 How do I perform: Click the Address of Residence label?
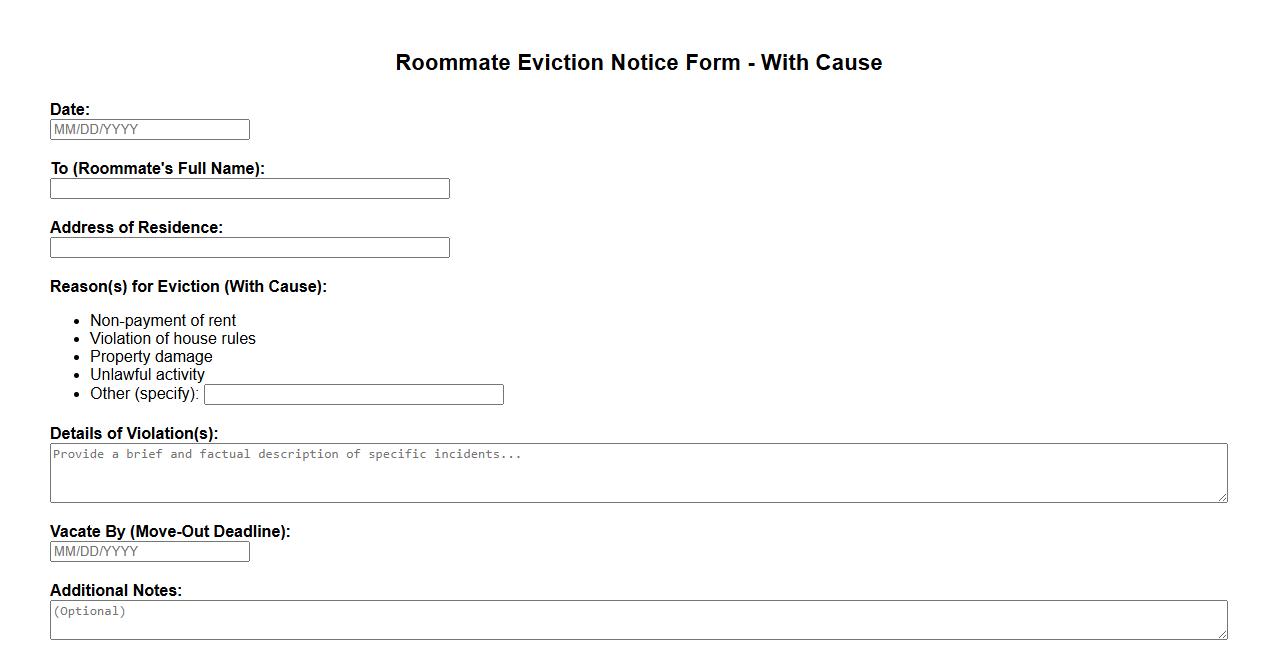pos(137,227)
